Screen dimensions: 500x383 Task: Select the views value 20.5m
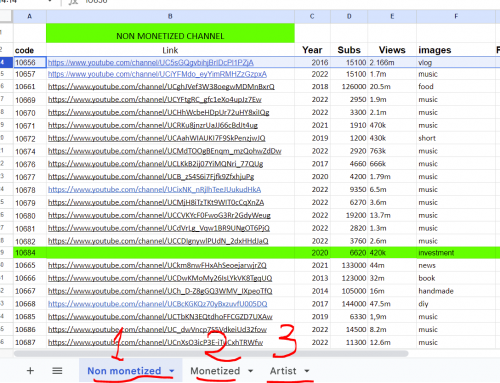(x=392, y=87)
